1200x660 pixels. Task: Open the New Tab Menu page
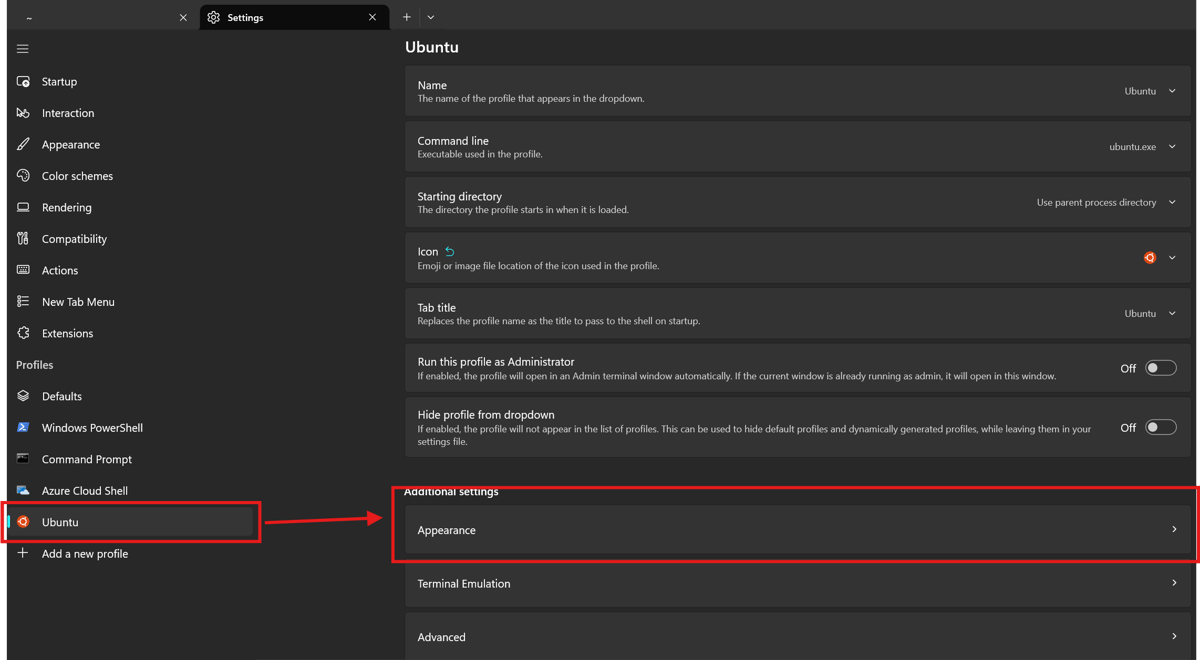pyautogui.click(x=131, y=302)
